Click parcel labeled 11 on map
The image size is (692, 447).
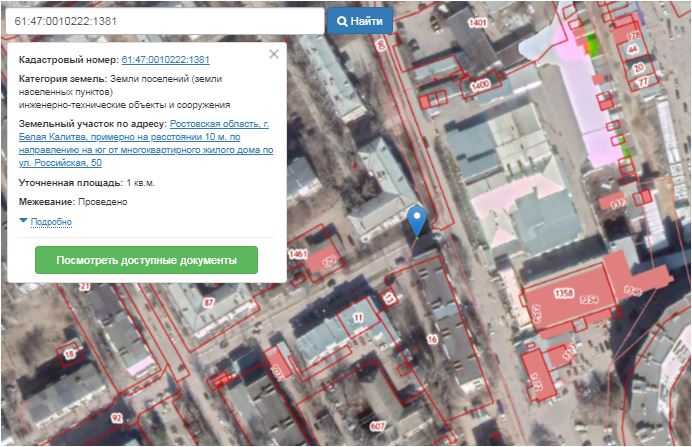tap(358, 318)
